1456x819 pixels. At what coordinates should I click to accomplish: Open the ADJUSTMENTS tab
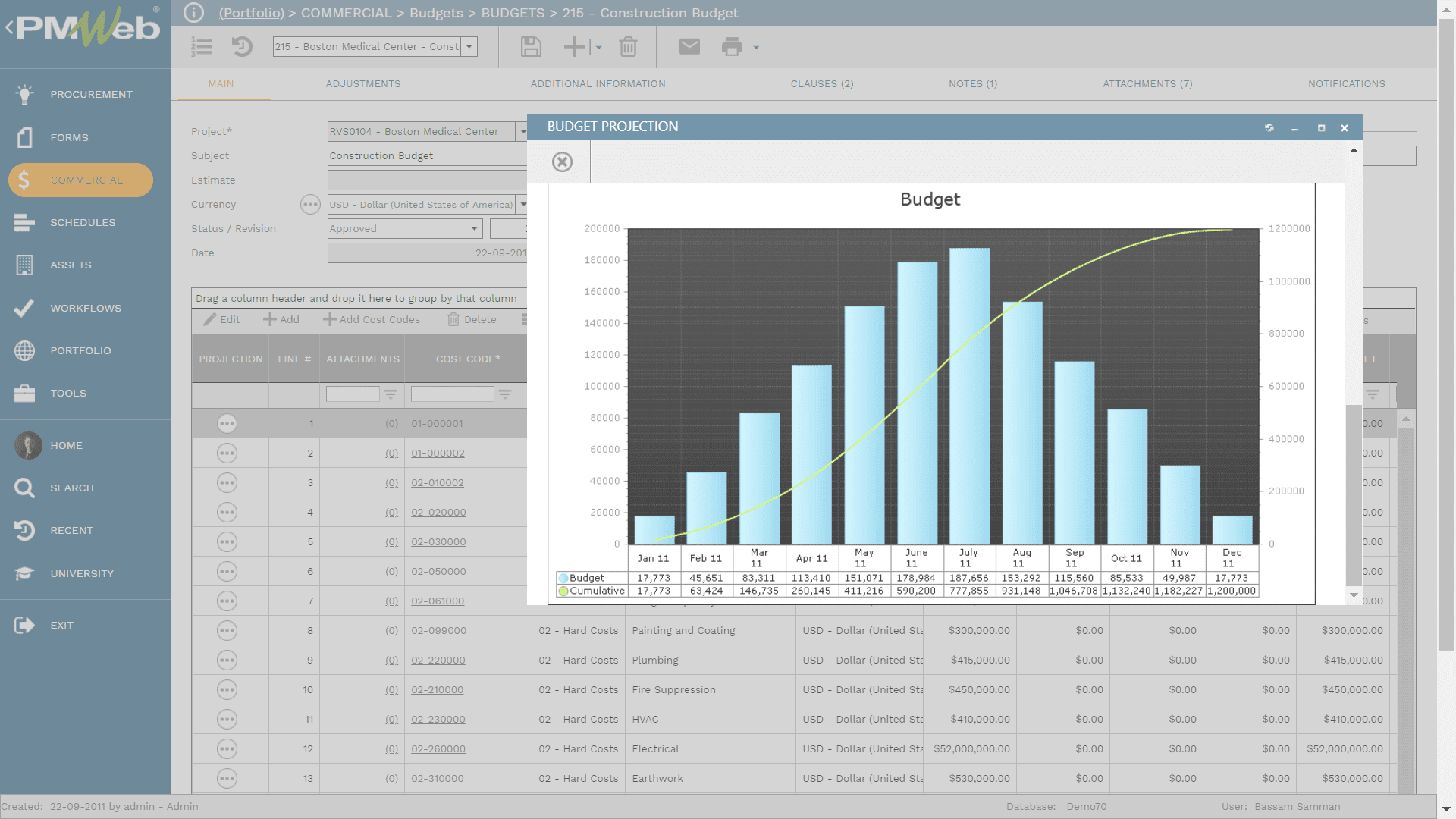363,84
